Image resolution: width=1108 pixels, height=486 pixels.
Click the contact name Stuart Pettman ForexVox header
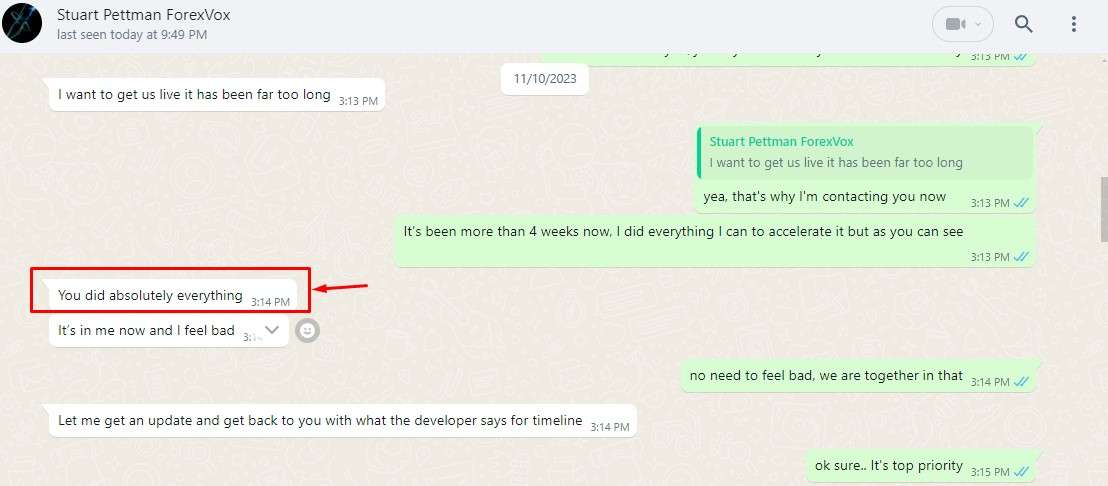pos(143,15)
